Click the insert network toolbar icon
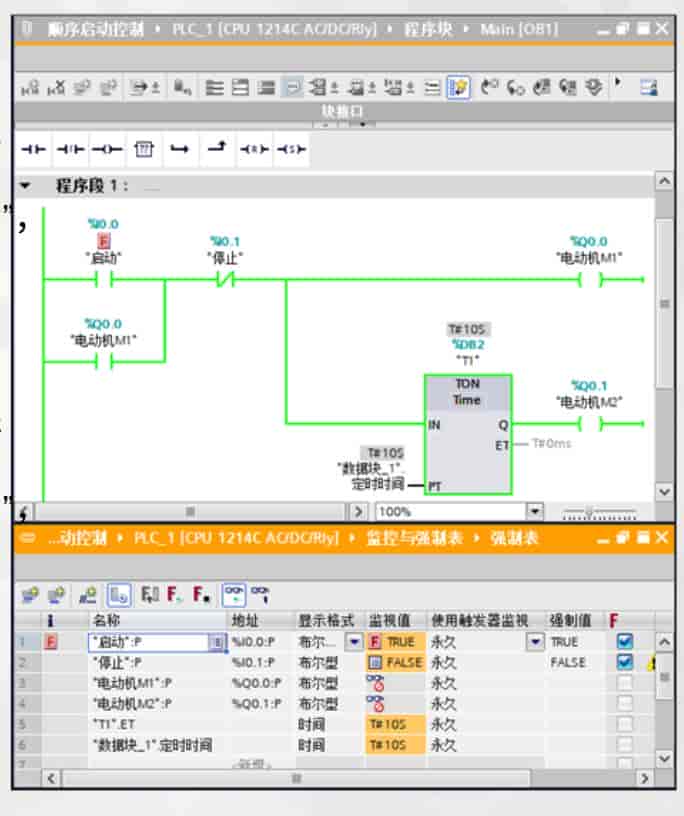 (30, 87)
